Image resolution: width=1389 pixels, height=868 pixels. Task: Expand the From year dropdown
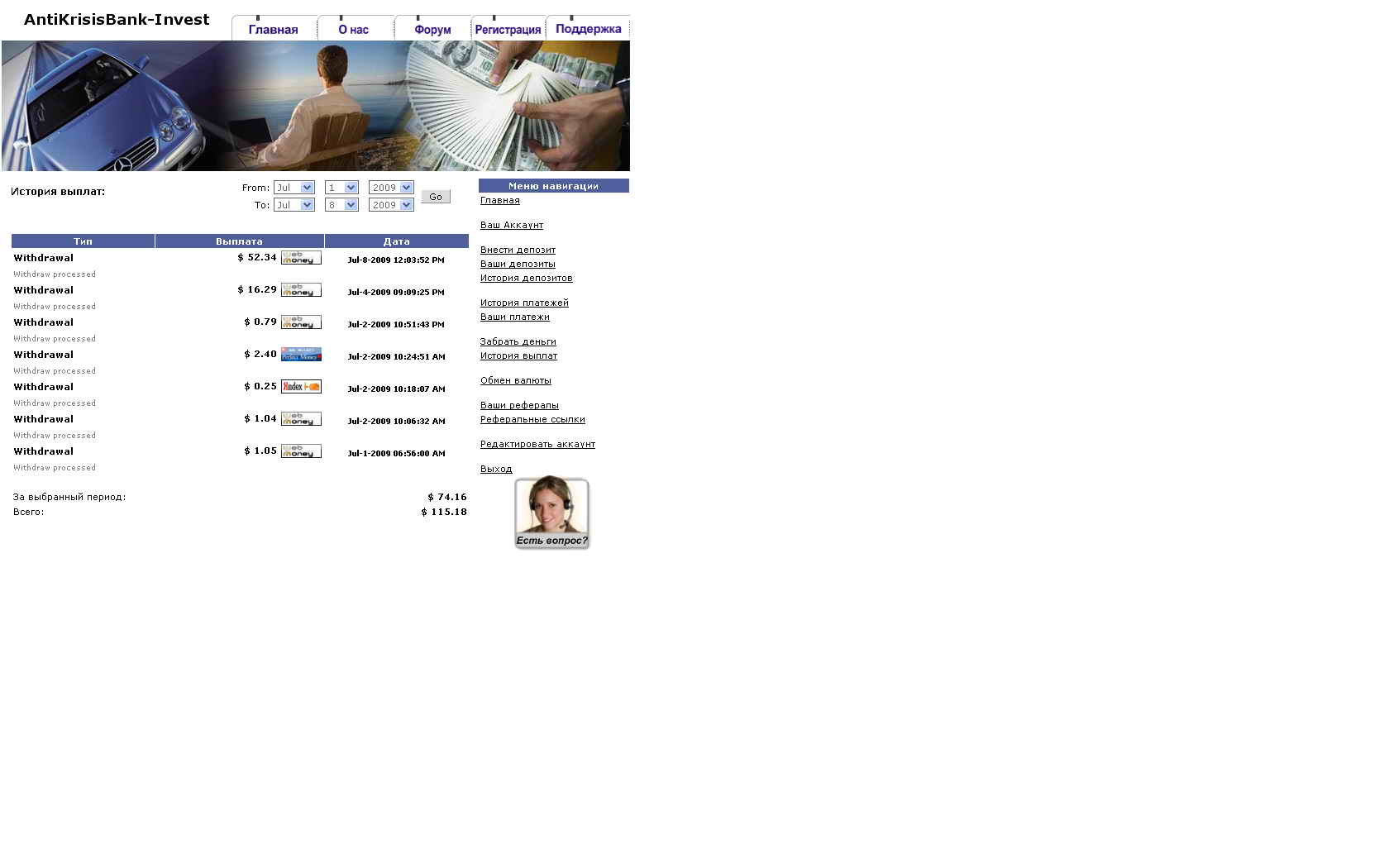coord(391,188)
